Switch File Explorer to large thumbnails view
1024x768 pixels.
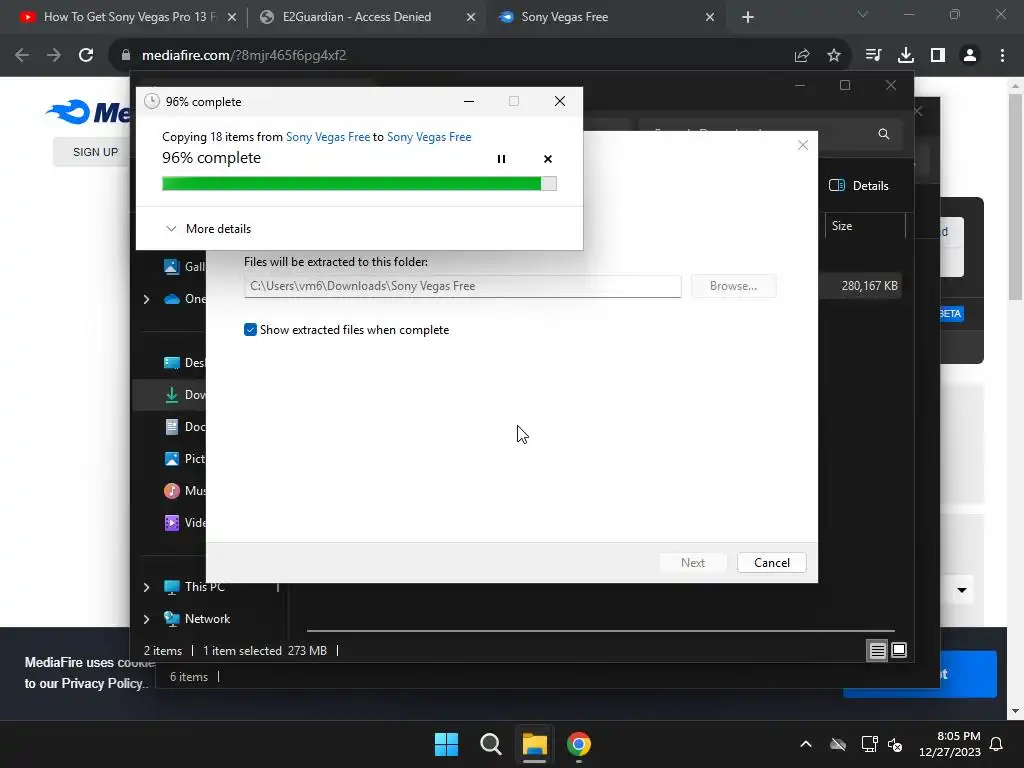click(x=899, y=650)
